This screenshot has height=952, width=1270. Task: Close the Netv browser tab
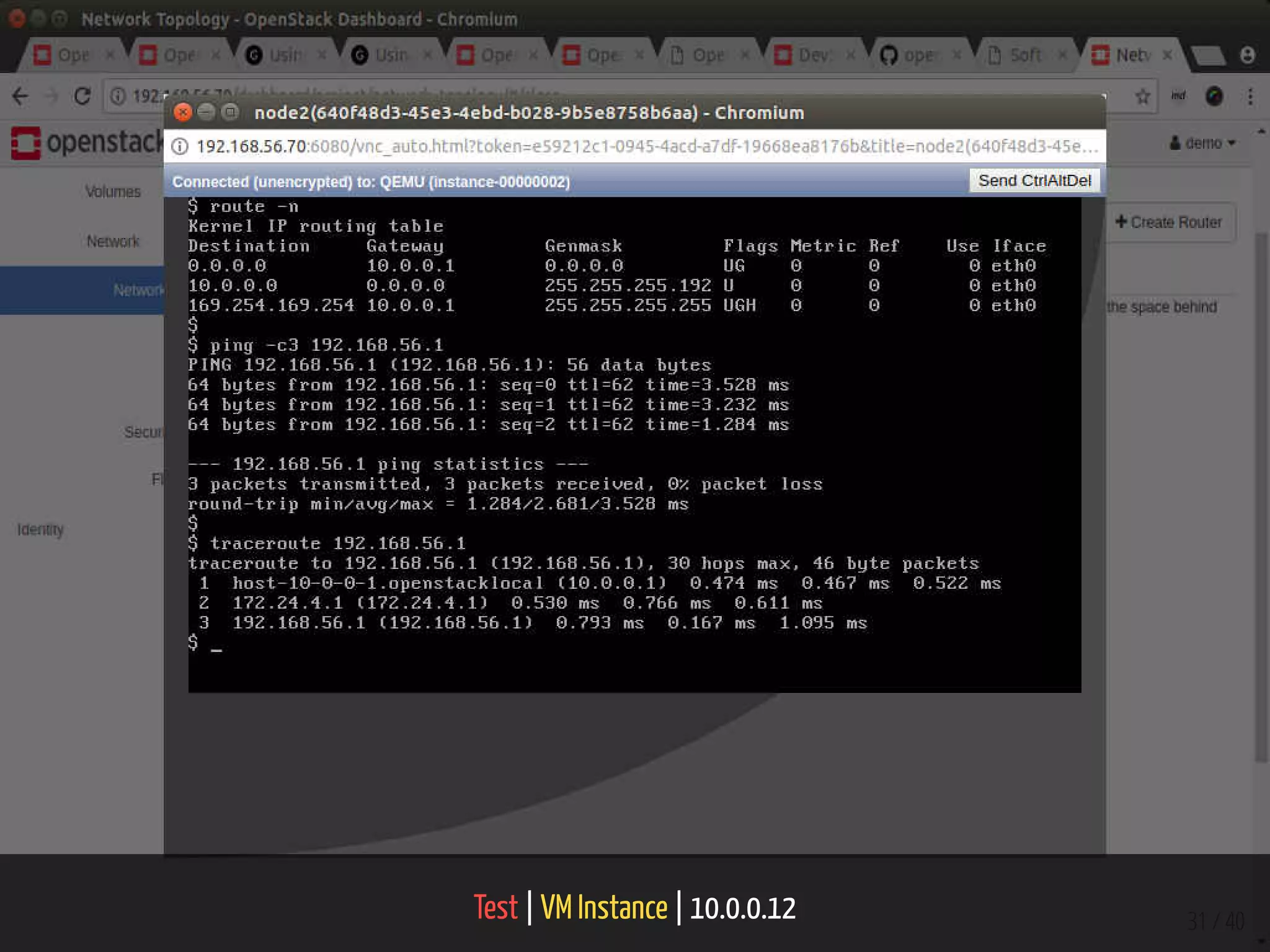pos(1167,55)
